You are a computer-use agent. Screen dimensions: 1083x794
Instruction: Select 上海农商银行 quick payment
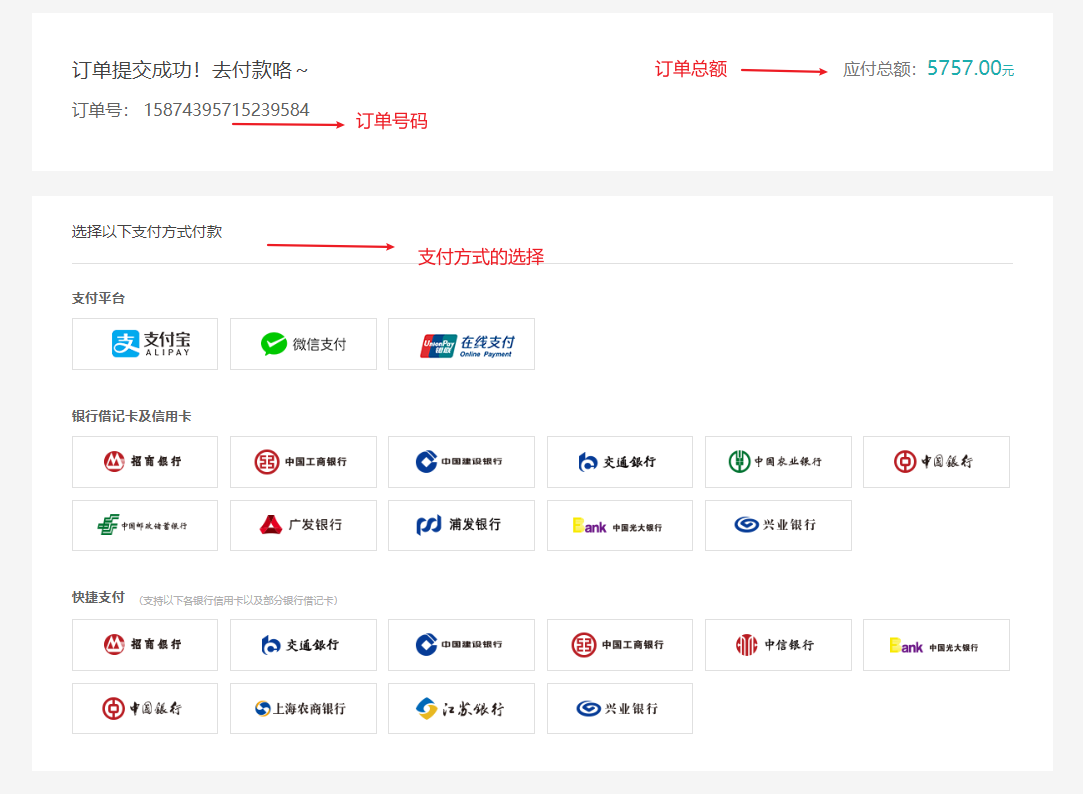303,708
